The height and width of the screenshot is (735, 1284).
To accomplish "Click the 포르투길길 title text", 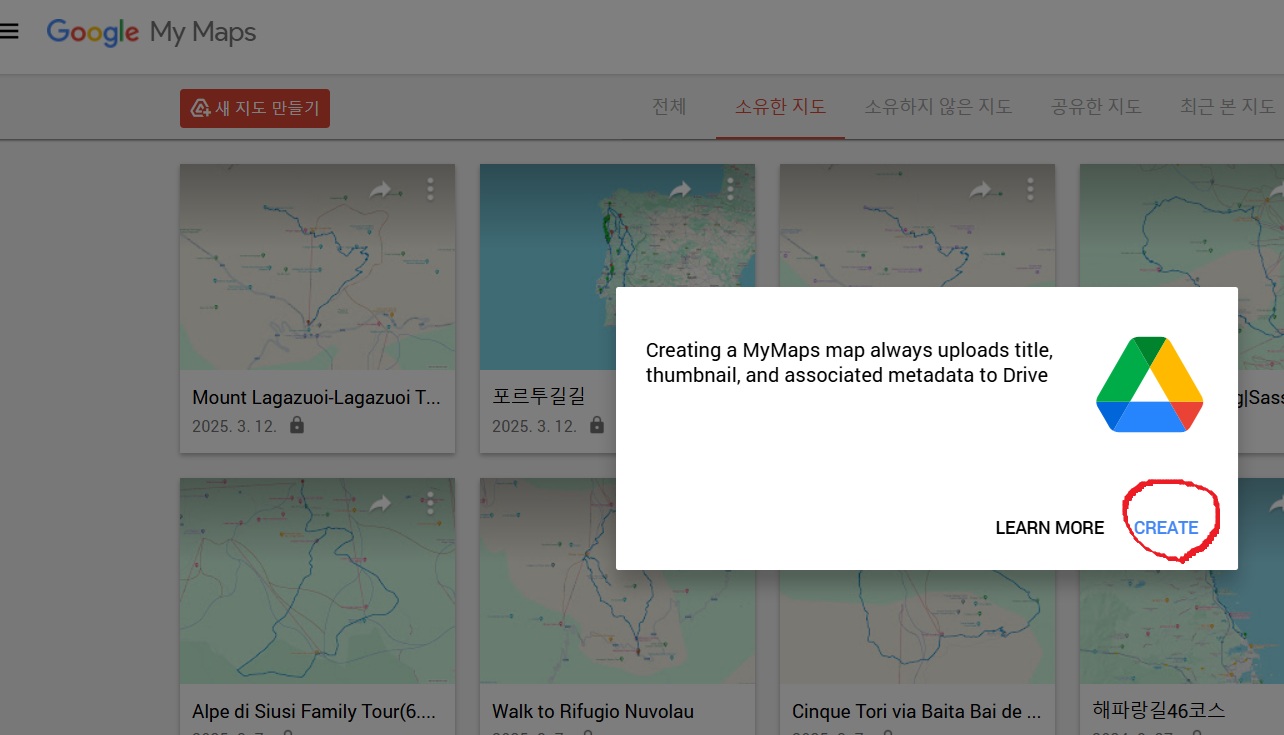I will pyautogui.click(x=538, y=398).
